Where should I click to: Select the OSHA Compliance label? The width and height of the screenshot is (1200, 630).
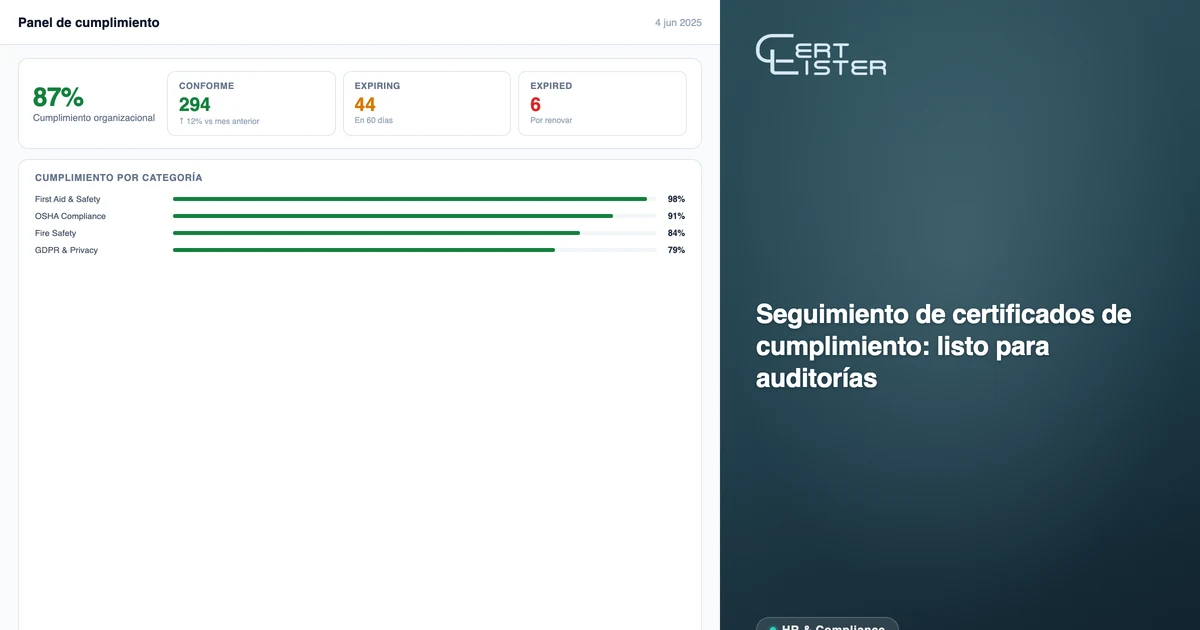click(70, 216)
